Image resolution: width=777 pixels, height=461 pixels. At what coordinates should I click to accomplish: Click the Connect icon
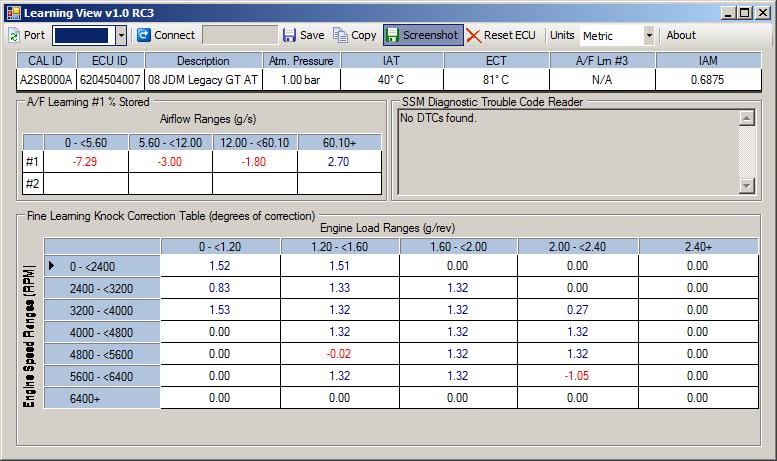(x=144, y=35)
